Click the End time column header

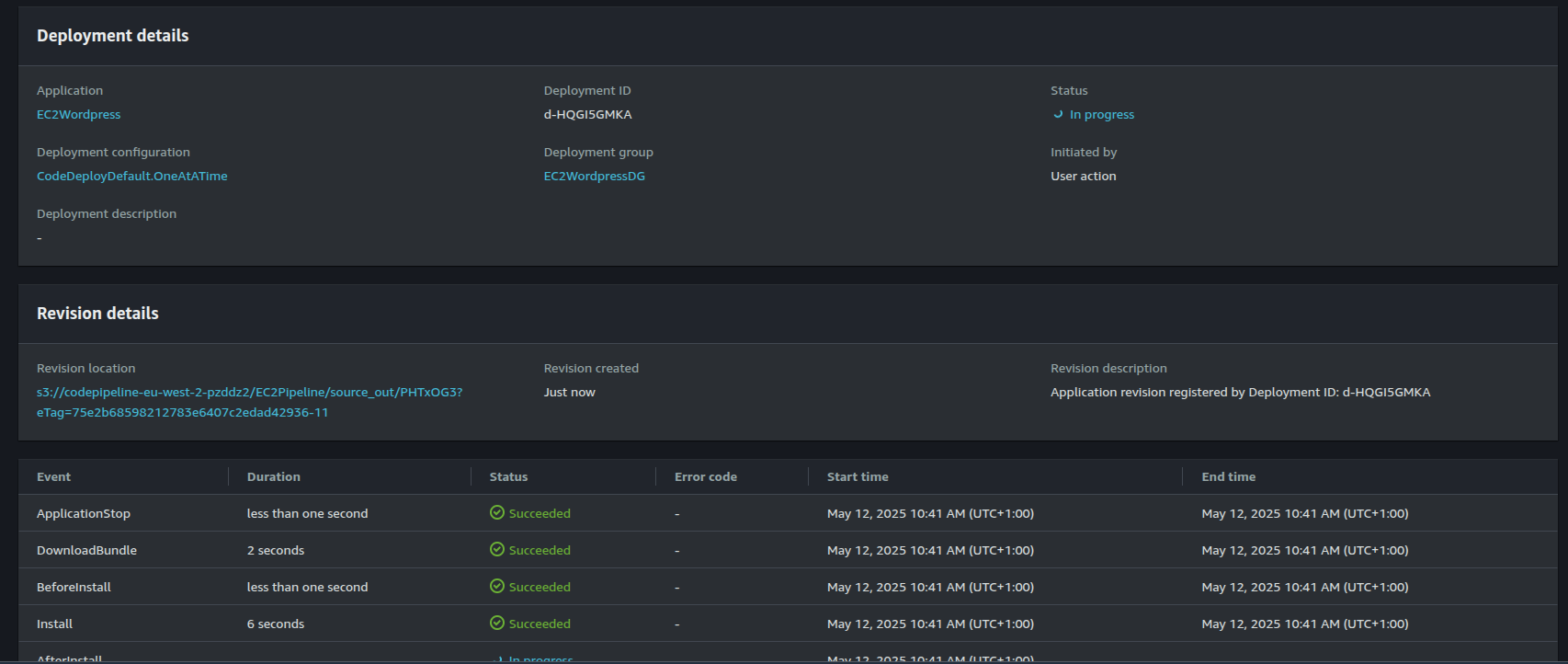(x=1228, y=477)
